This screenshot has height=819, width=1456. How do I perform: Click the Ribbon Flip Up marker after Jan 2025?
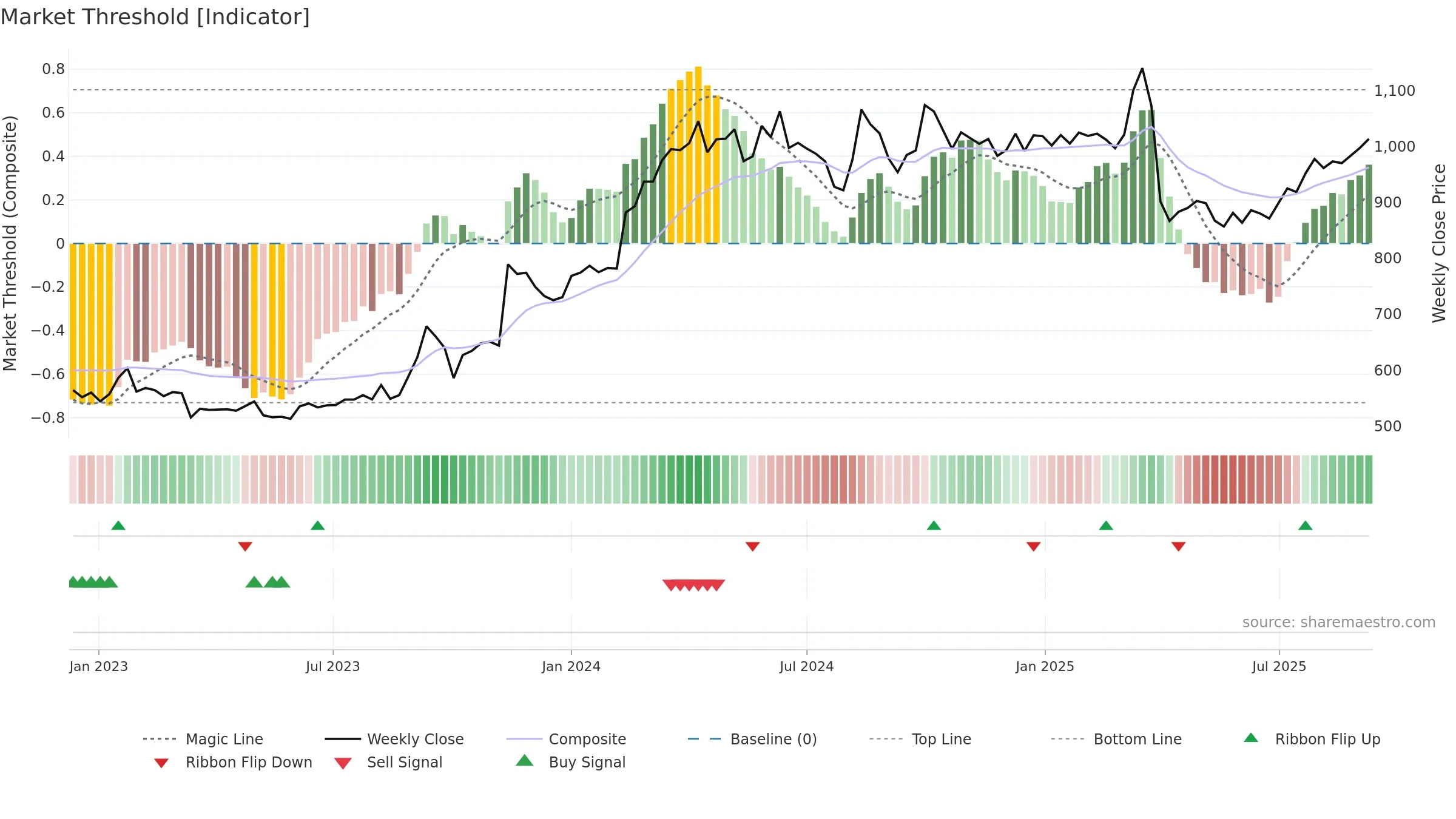(x=1106, y=525)
